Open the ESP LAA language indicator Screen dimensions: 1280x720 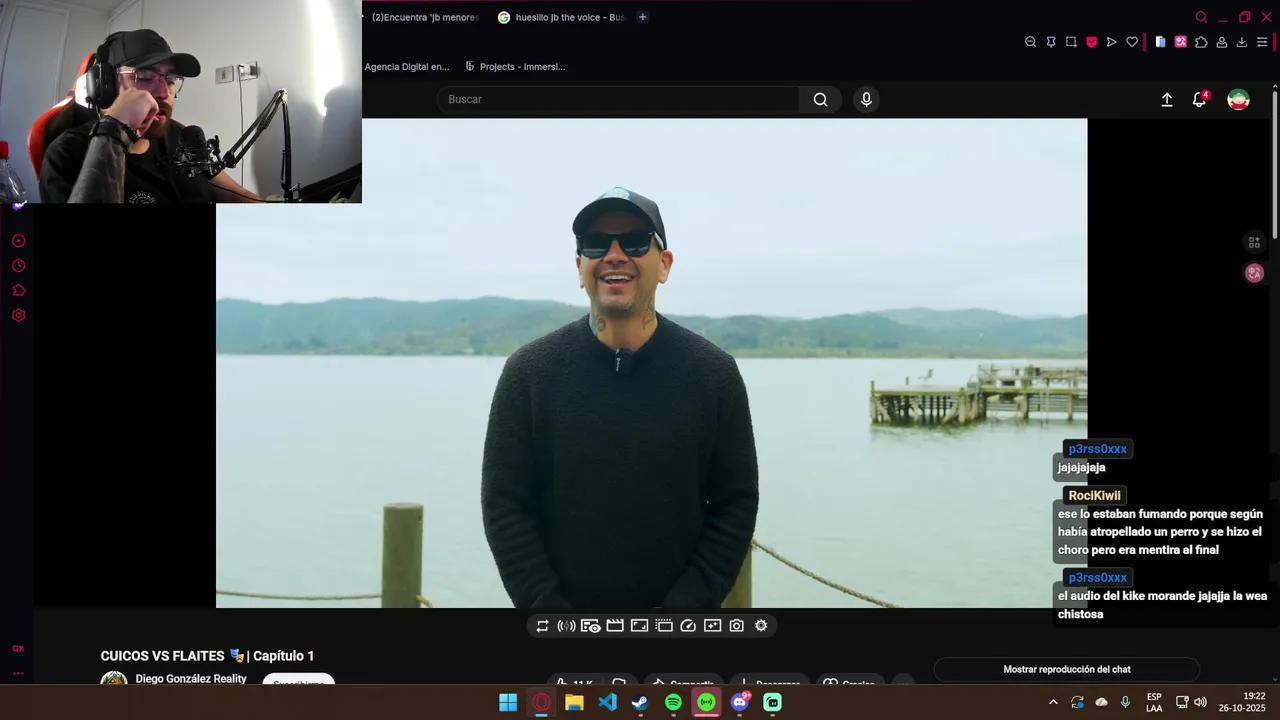1154,702
